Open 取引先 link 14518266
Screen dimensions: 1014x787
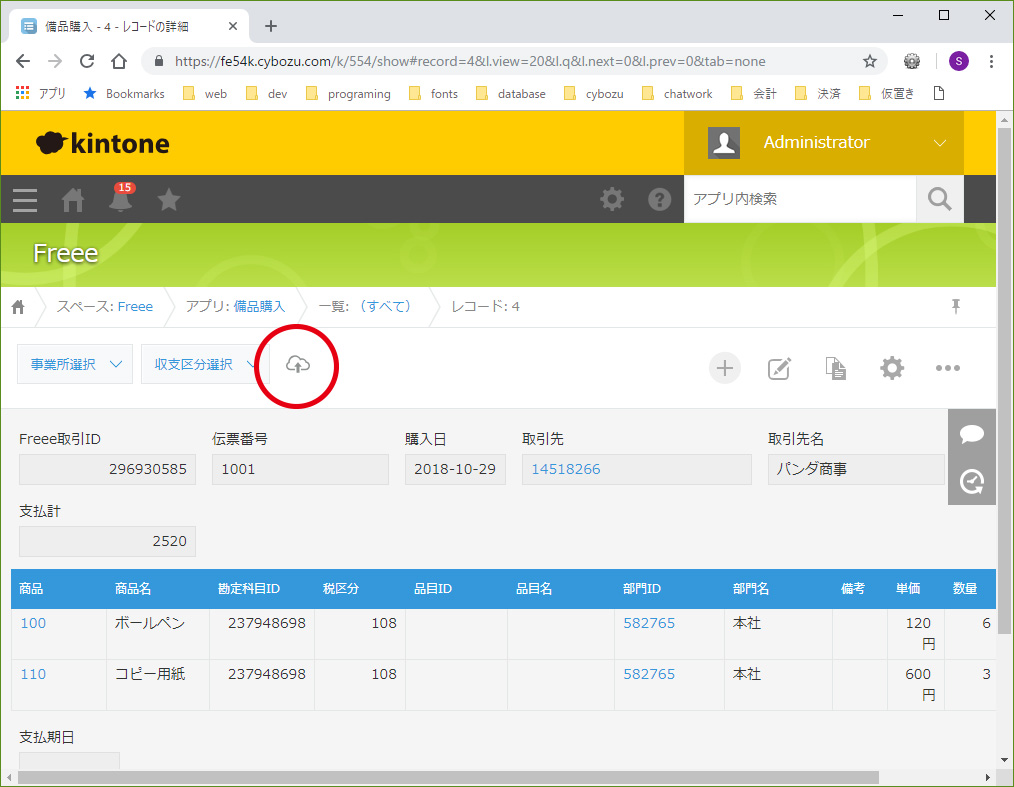tap(566, 469)
